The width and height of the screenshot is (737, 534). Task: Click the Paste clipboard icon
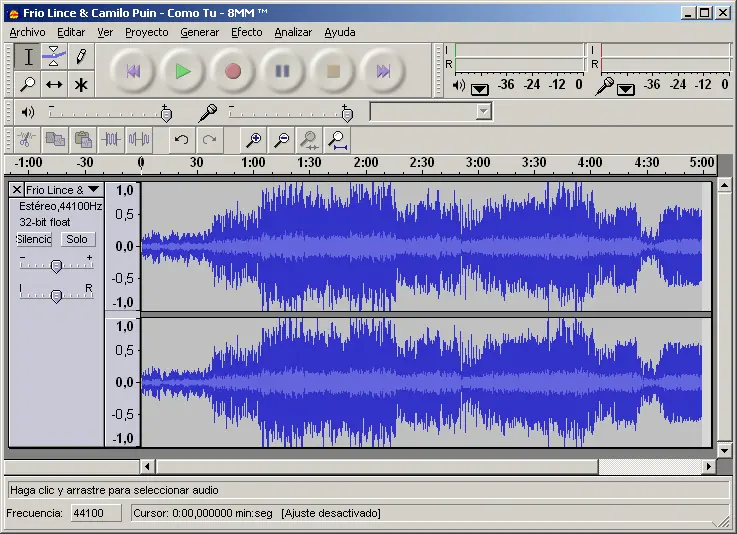point(83,140)
